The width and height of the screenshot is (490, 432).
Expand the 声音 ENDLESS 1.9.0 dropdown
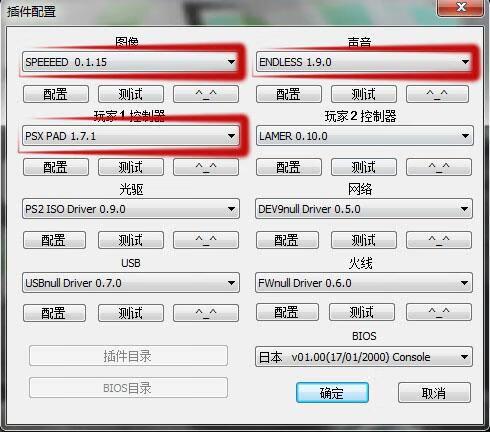pyautogui.click(x=364, y=62)
